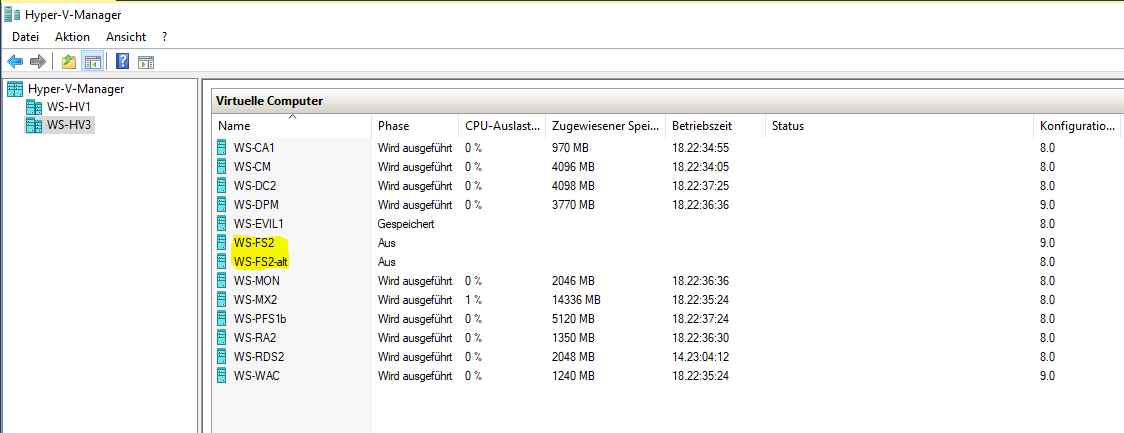Click the Up one level folder icon

coord(69,62)
